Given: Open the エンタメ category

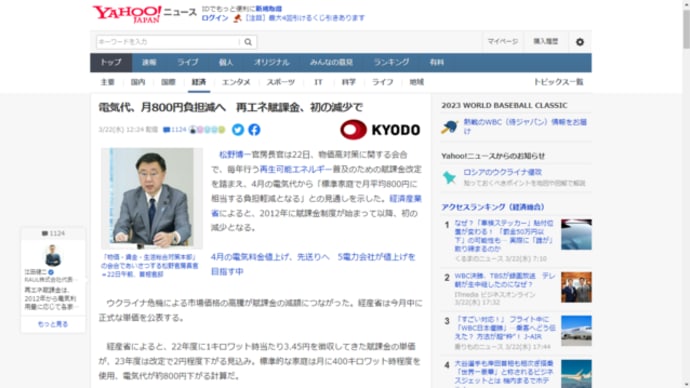Looking at the screenshot, I should (x=236, y=82).
